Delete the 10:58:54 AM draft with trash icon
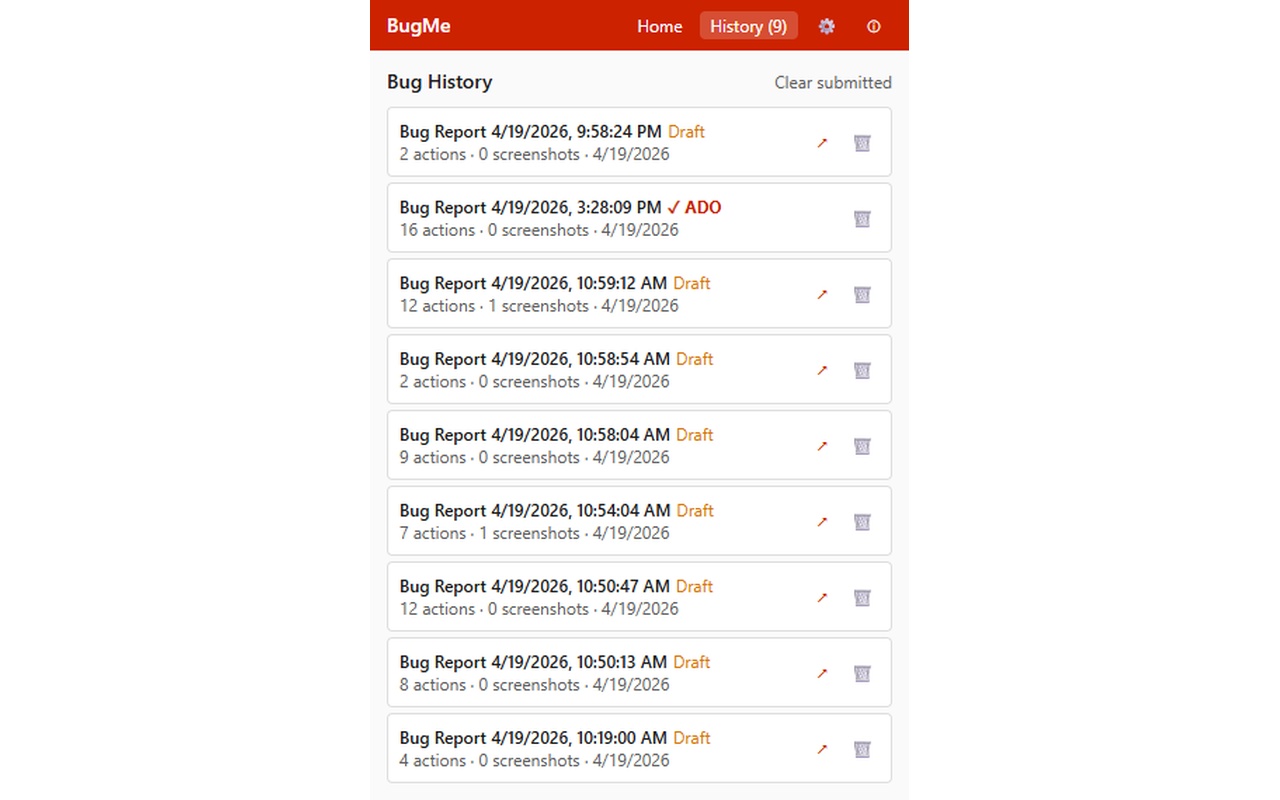This screenshot has width=1280, height=800. coord(861,370)
